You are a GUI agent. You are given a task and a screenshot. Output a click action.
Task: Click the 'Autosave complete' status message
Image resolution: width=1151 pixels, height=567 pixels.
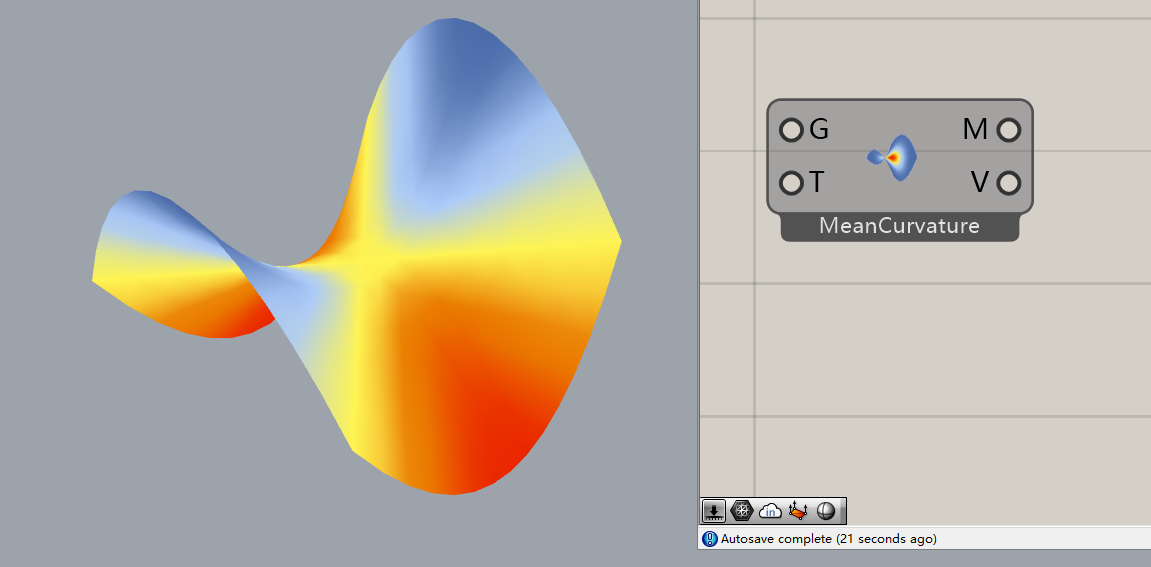coord(829,539)
